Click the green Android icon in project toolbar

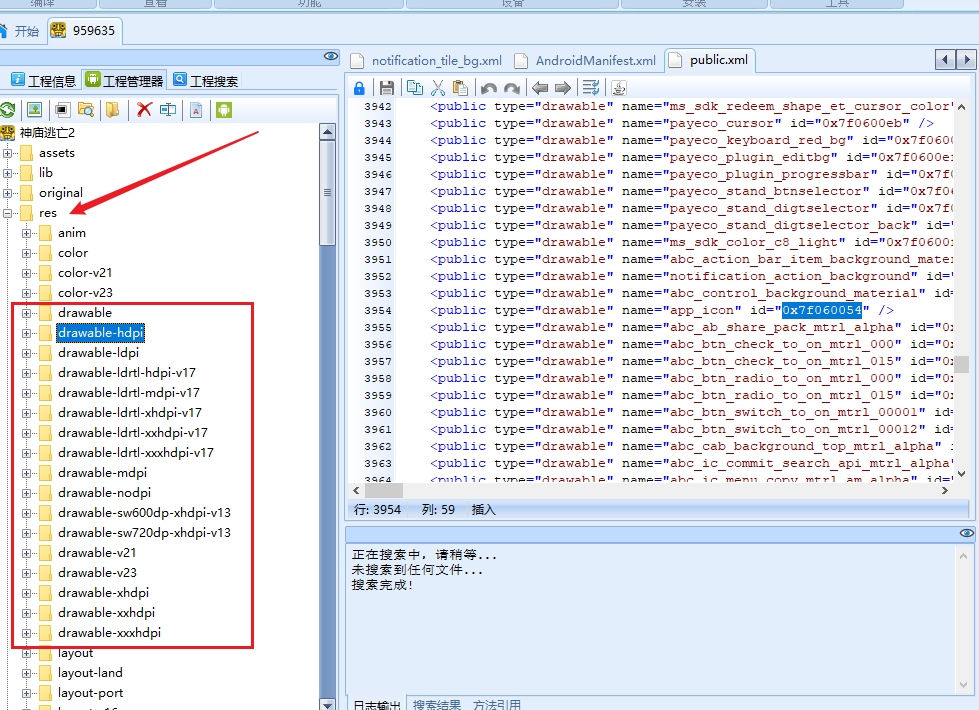(x=224, y=110)
